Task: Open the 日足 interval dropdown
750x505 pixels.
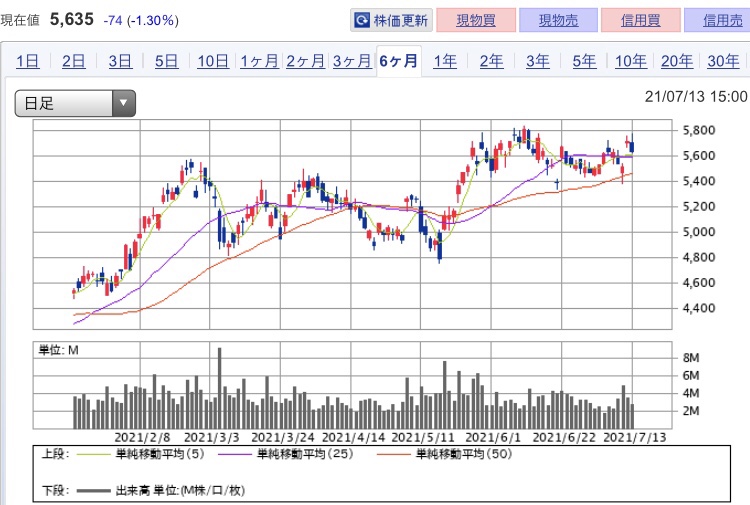Action: (75, 103)
